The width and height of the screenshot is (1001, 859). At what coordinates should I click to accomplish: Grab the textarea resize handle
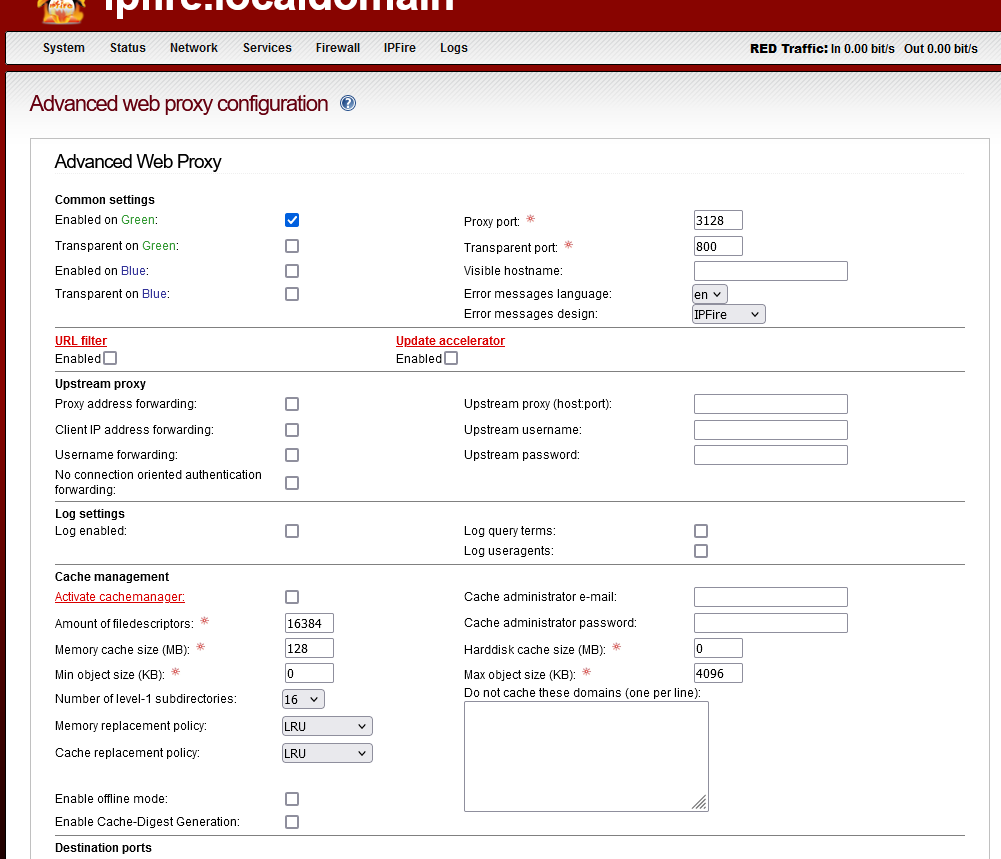700,803
